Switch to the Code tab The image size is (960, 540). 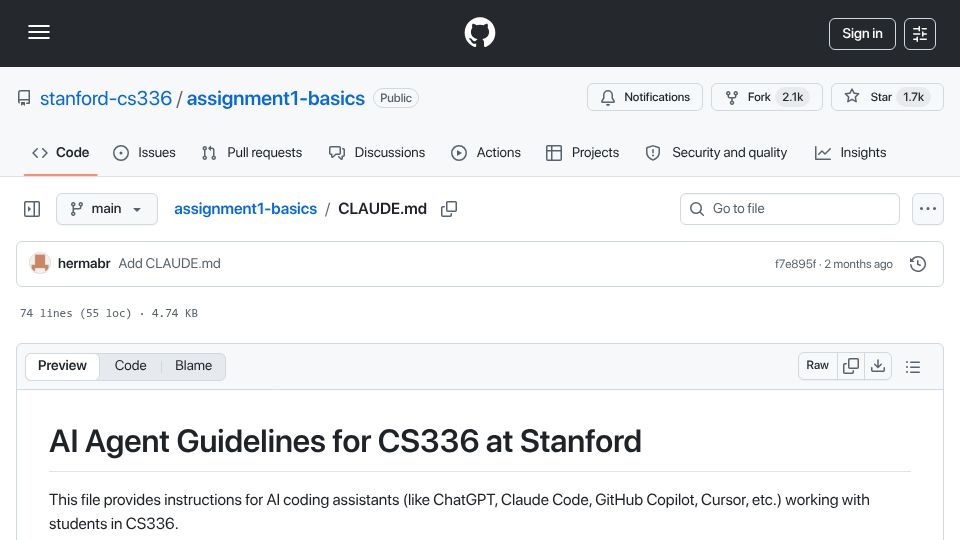pos(61,152)
